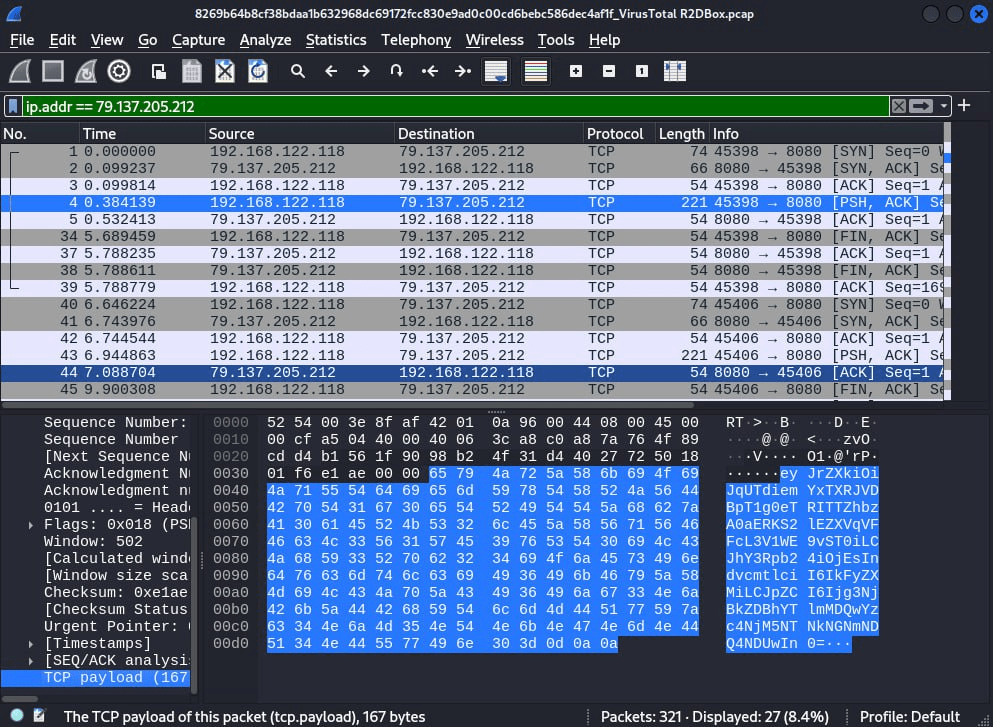Click into the ip.addr display filter field
Screen dimensions: 993x727
tap(455, 106)
